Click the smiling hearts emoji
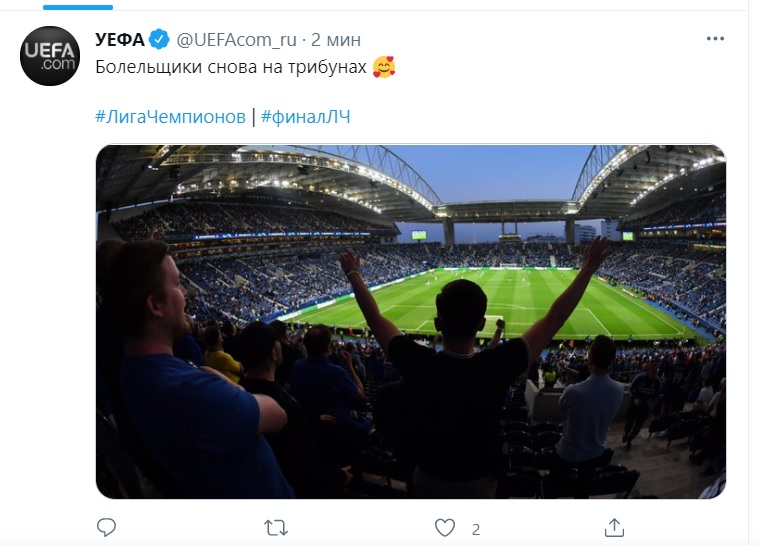This screenshot has height=545, width=761. point(383,67)
